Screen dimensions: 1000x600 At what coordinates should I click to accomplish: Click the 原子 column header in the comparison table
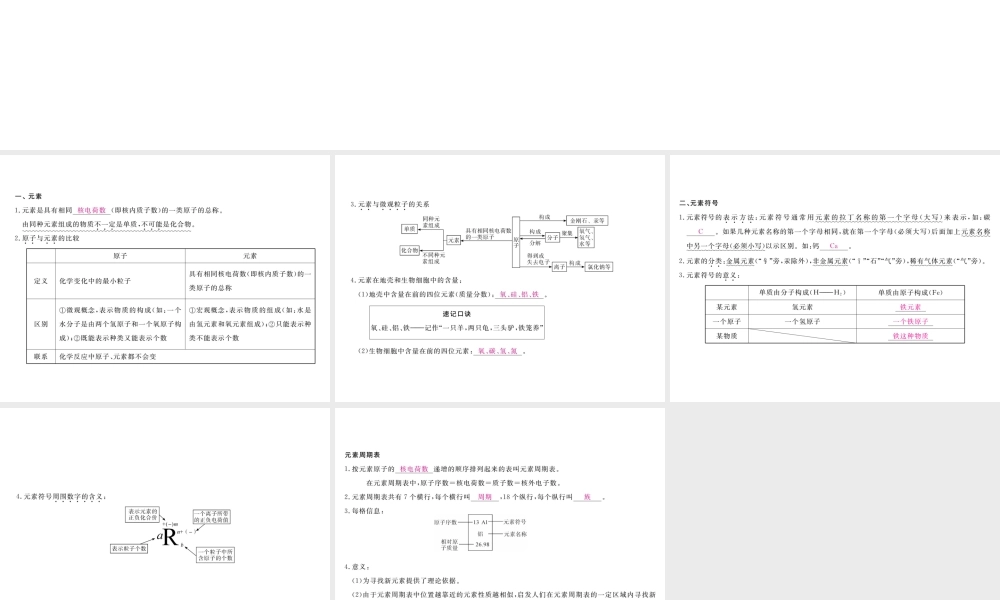coord(121,256)
